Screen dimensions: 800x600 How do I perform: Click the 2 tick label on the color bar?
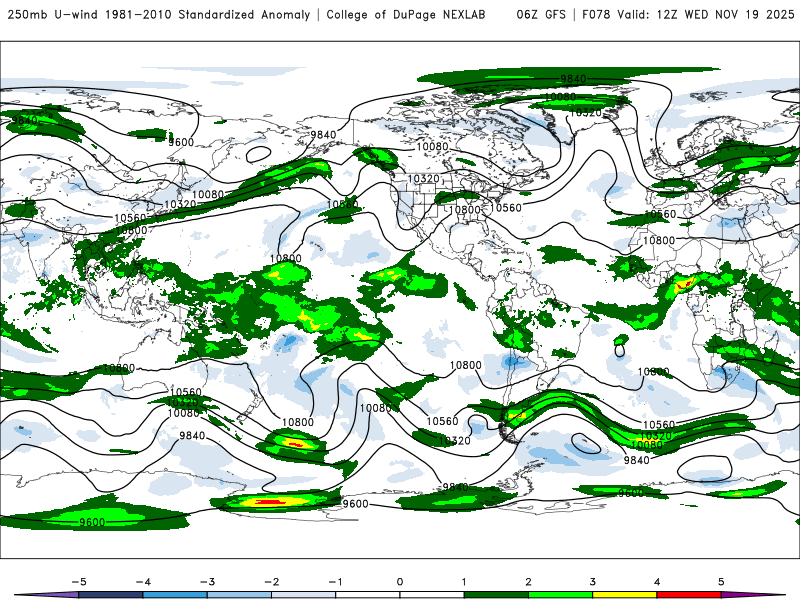click(528, 582)
